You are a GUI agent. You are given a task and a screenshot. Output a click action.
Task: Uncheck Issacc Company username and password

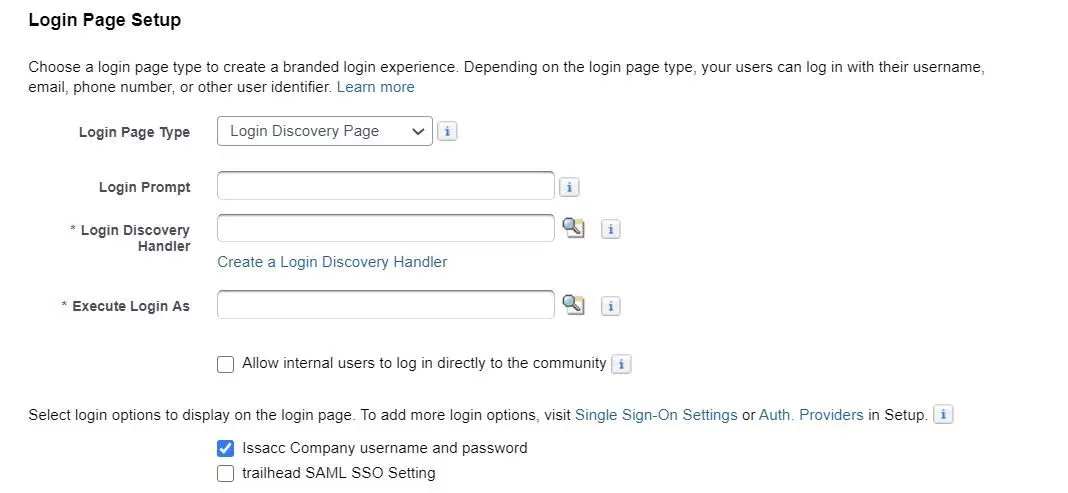pos(225,449)
